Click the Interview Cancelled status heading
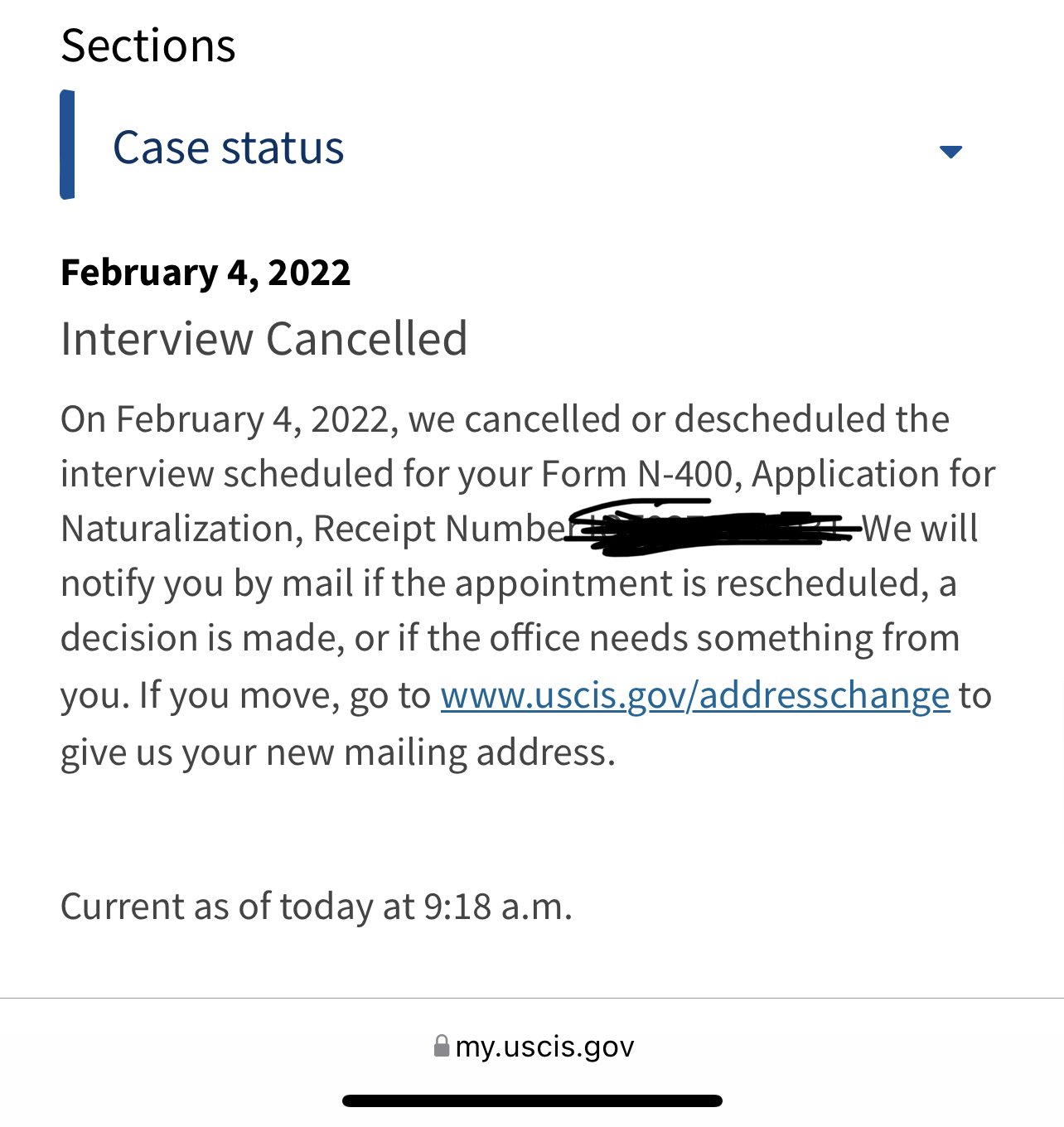The image size is (1064, 1127). pos(264,339)
